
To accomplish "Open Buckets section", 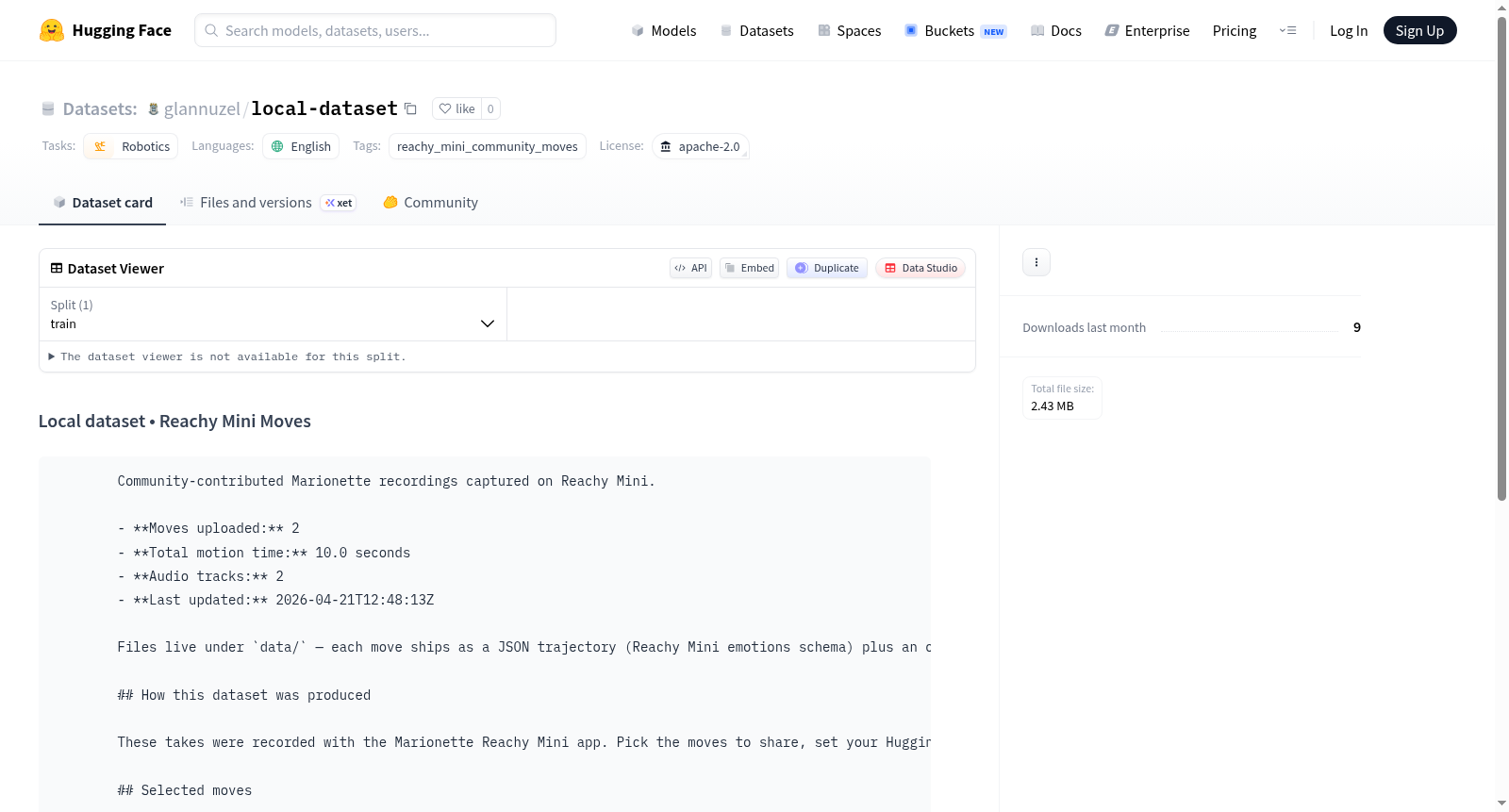I will tap(954, 30).
